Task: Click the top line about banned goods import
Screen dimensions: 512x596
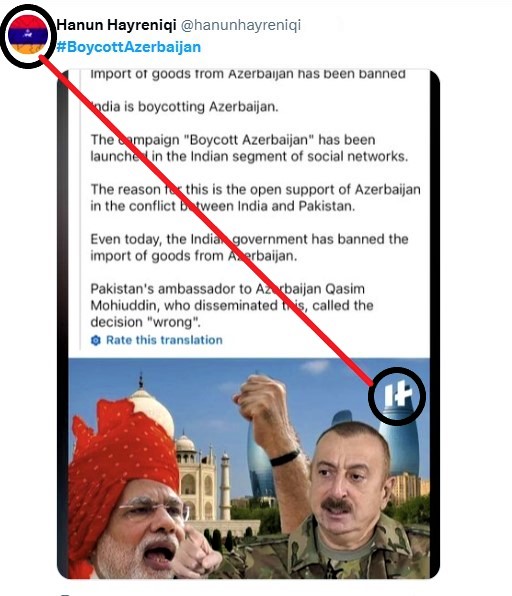Action: click(248, 74)
